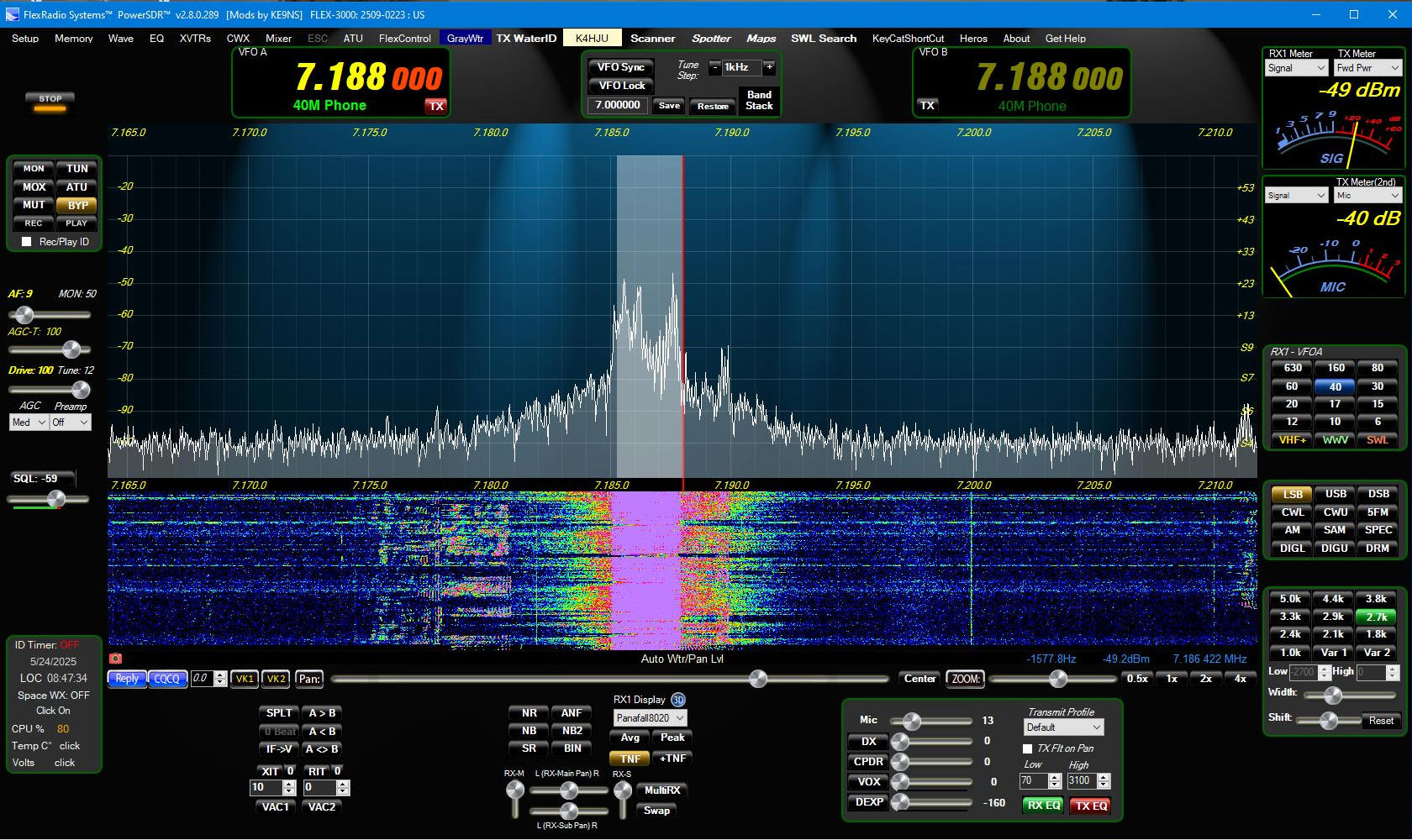
Task: Select the USB mode button
Action: coord(1335,494)
